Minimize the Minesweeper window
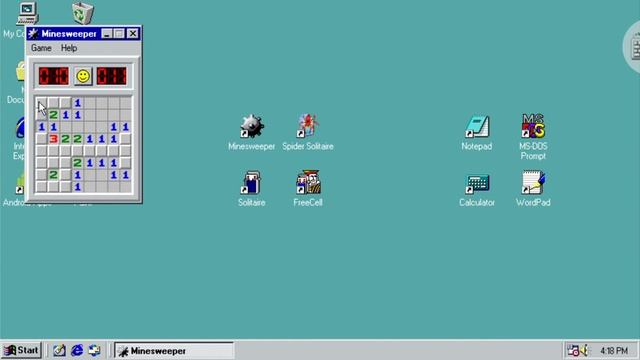Viewport: 640px width, 360px height. (x=107, y=34)
